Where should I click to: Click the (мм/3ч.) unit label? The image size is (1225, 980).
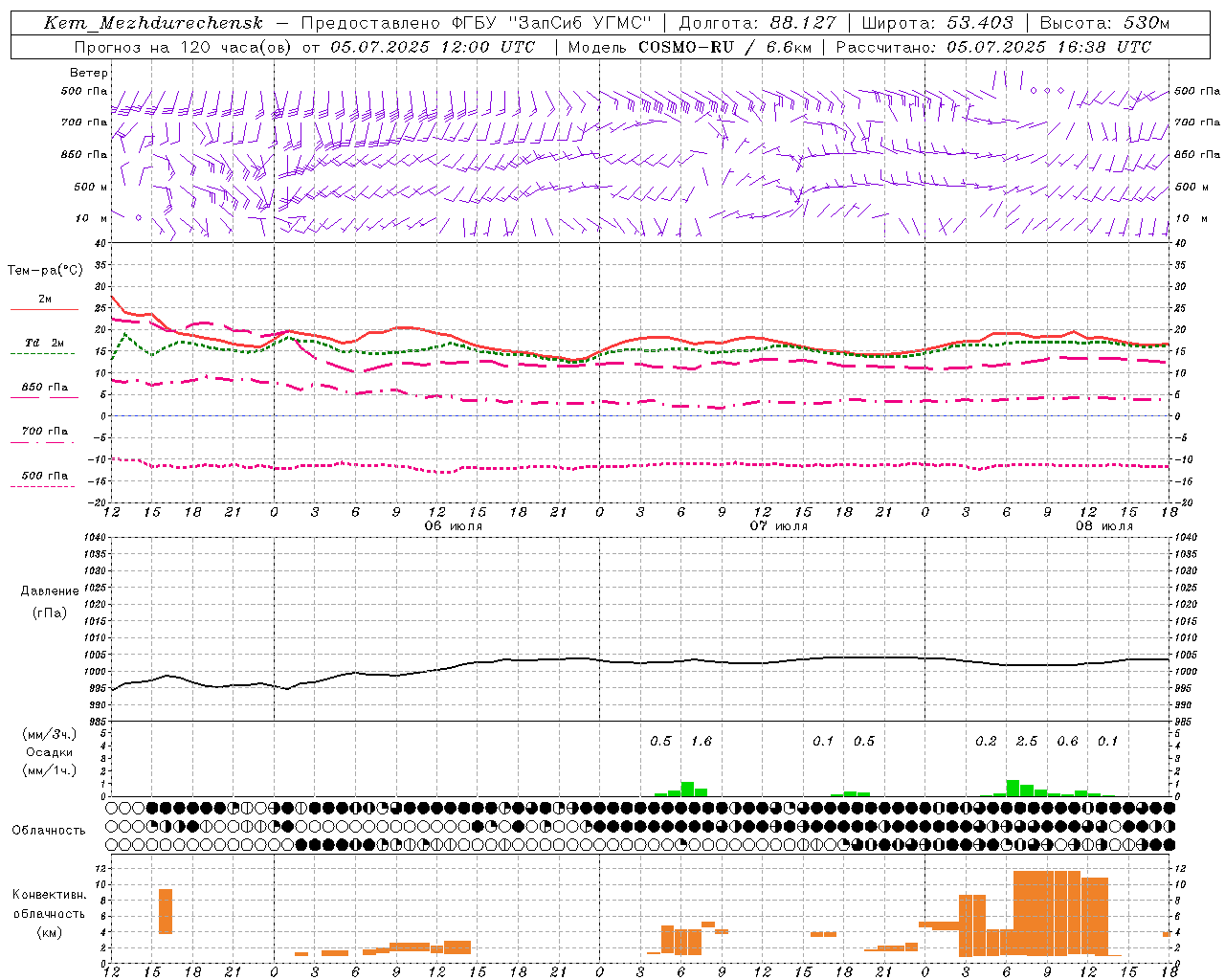coord(49,734)
